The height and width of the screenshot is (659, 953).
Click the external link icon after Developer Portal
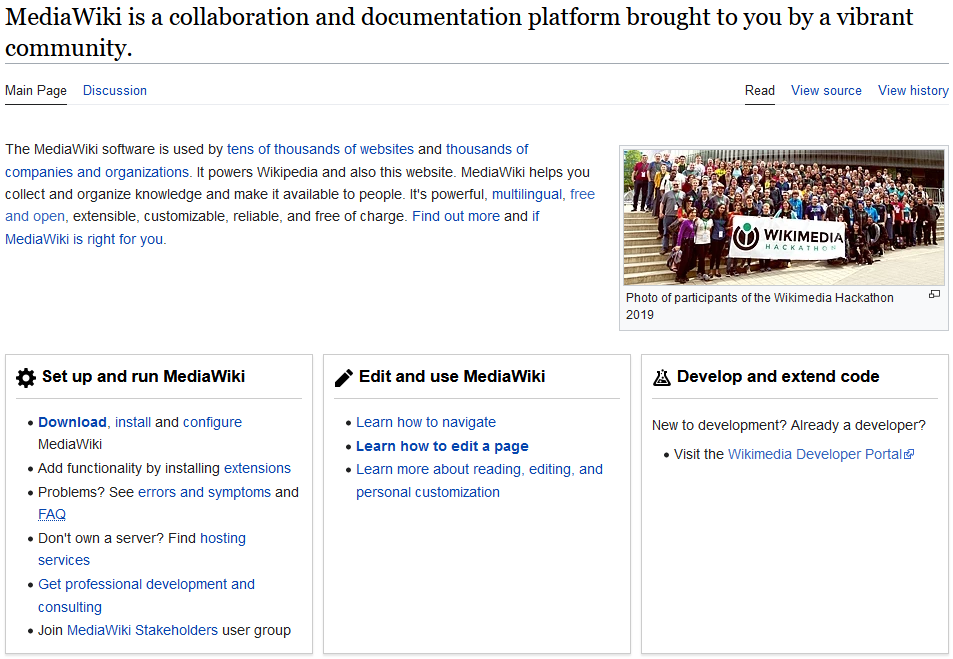point(909,454)
